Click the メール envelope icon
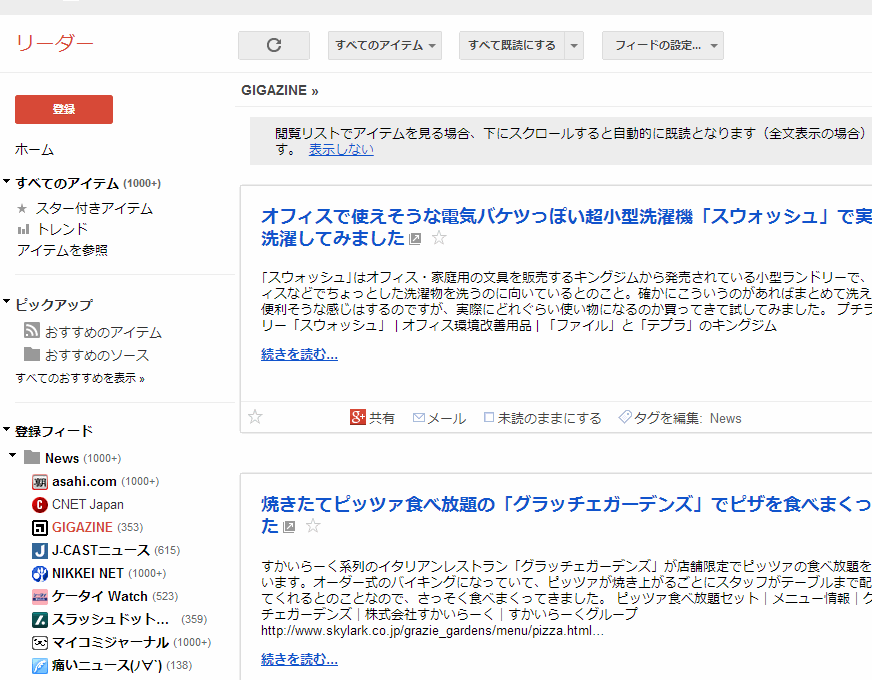 (419, 418)
